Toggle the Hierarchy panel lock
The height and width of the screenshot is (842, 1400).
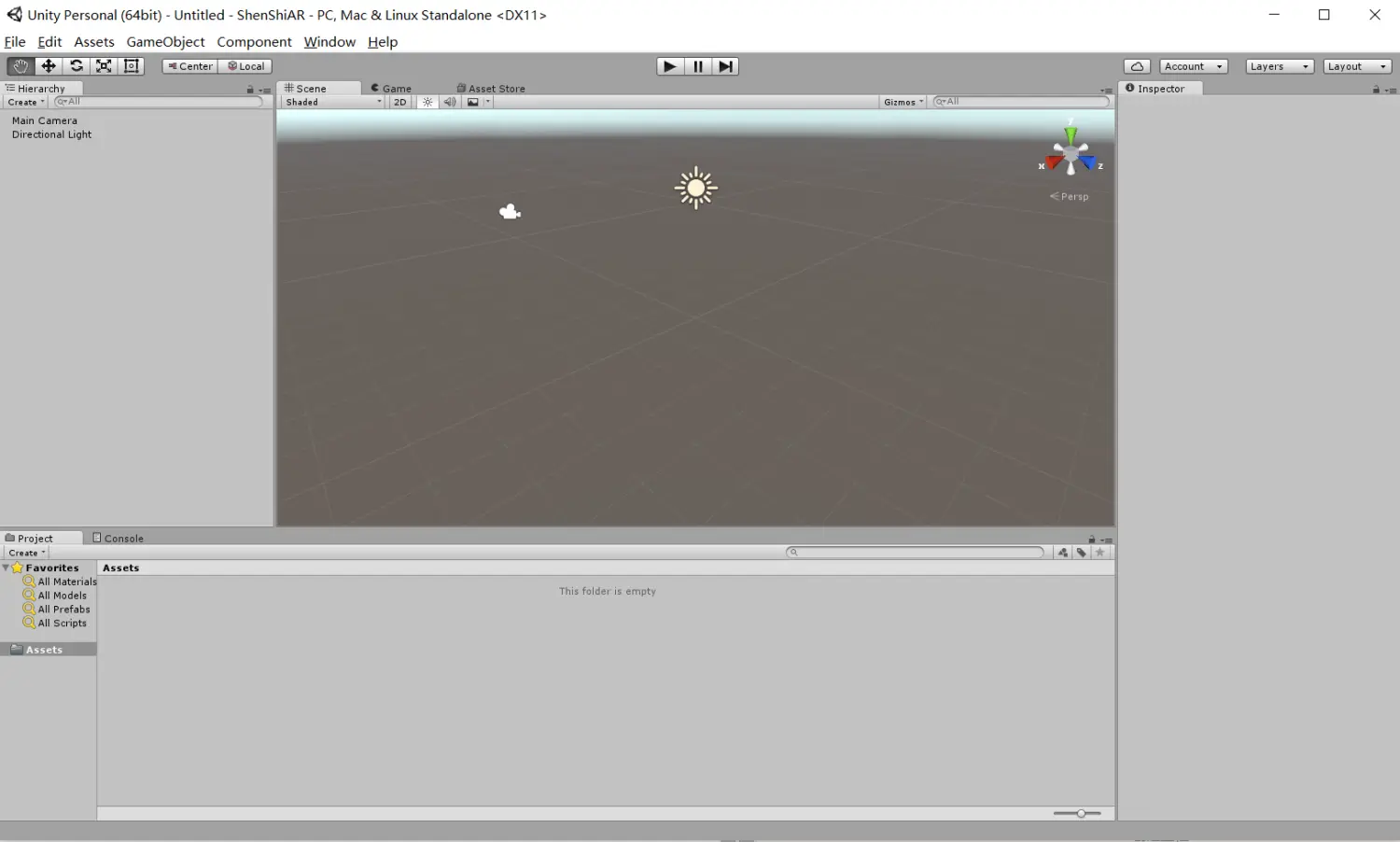point(250,91)
